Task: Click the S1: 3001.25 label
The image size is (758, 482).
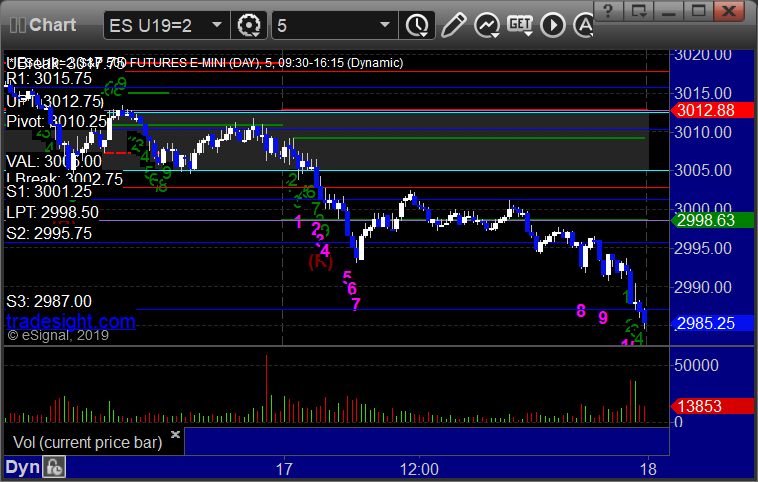Action: pos(49,192)
